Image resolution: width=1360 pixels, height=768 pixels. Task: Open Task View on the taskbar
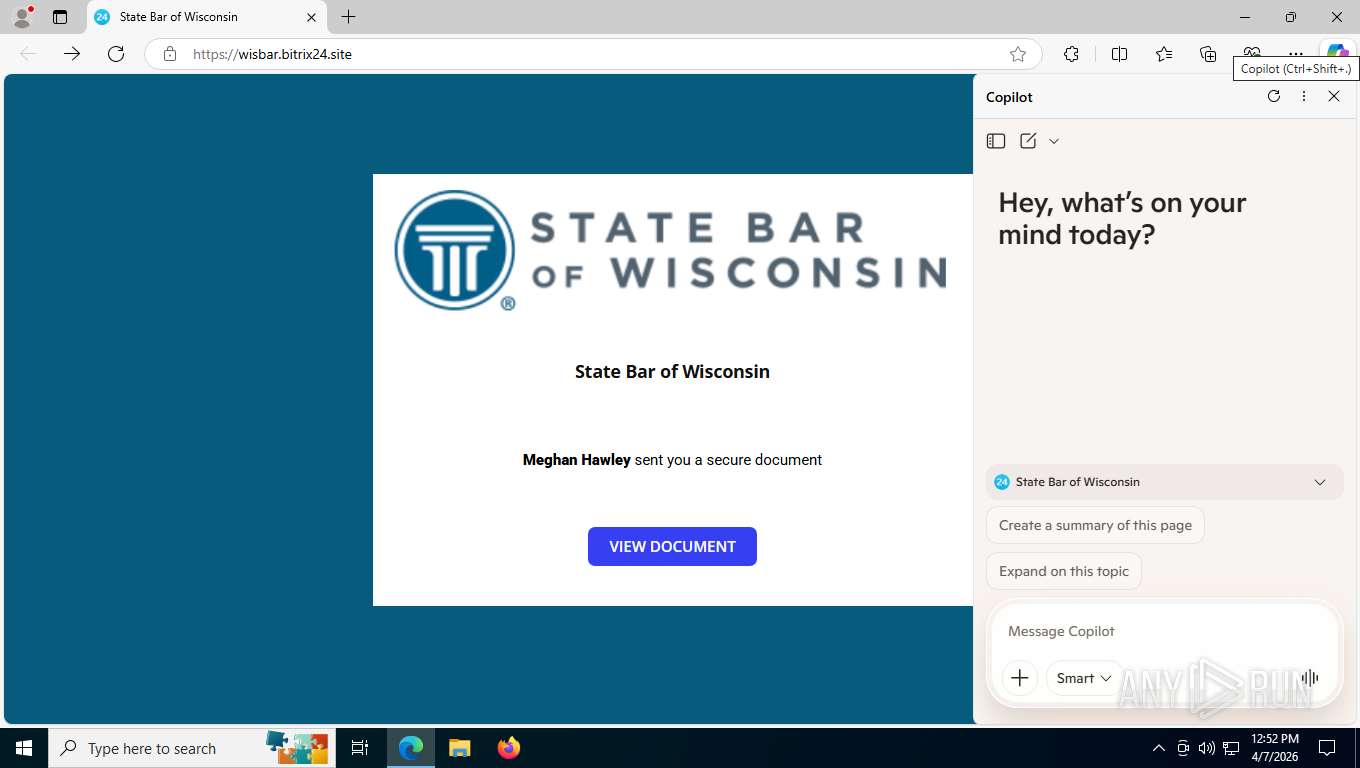360,748
